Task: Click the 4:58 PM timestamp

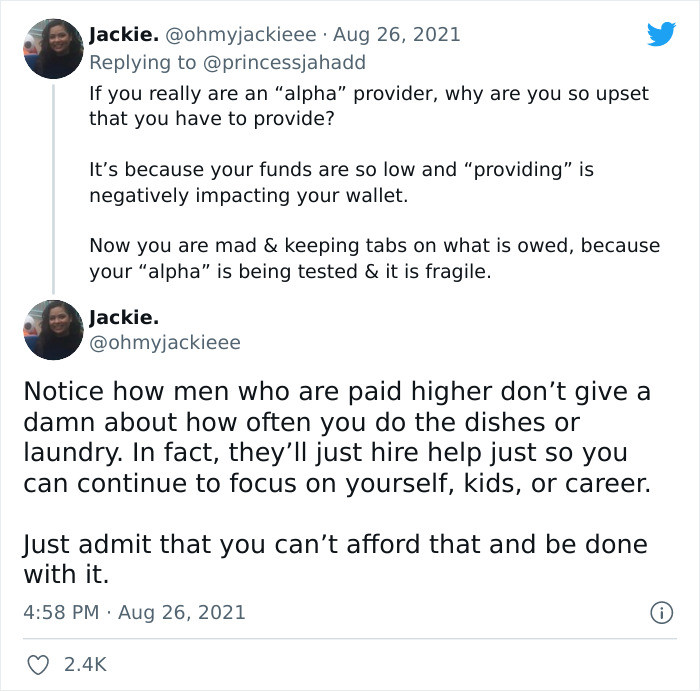Action: tap(60, 611)
